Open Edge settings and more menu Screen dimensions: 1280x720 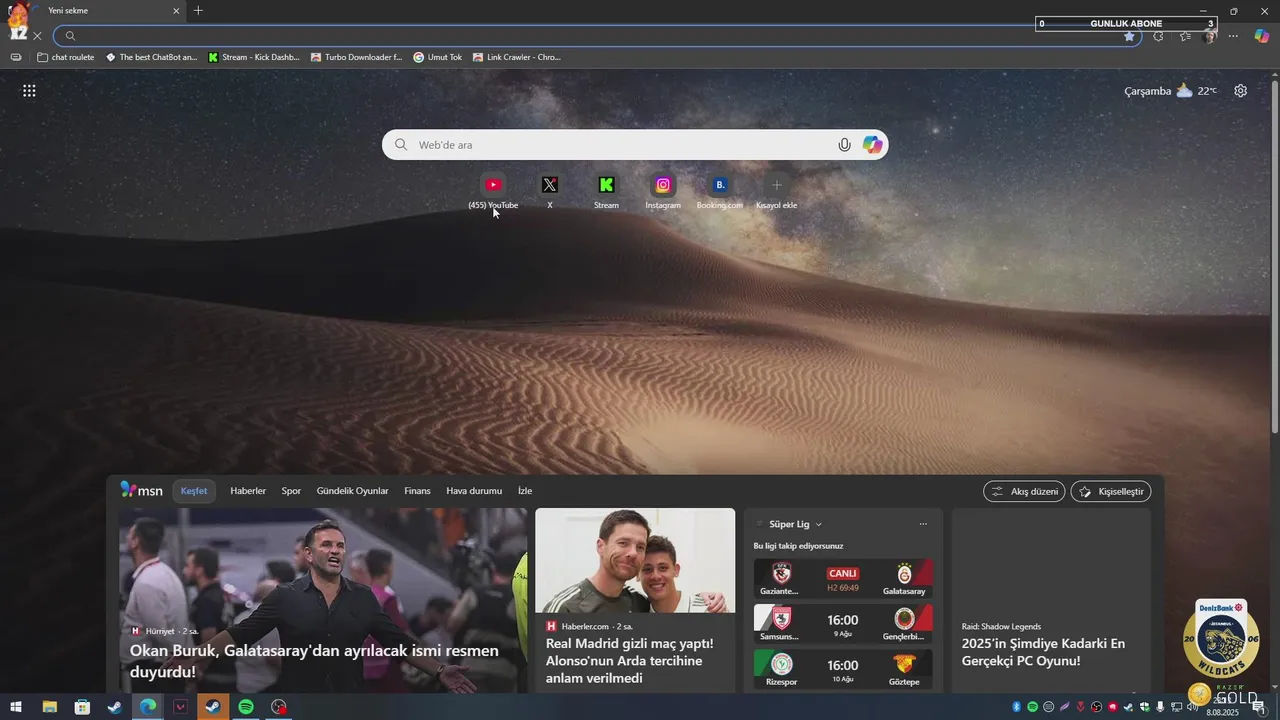click(x=1233, y=36)
